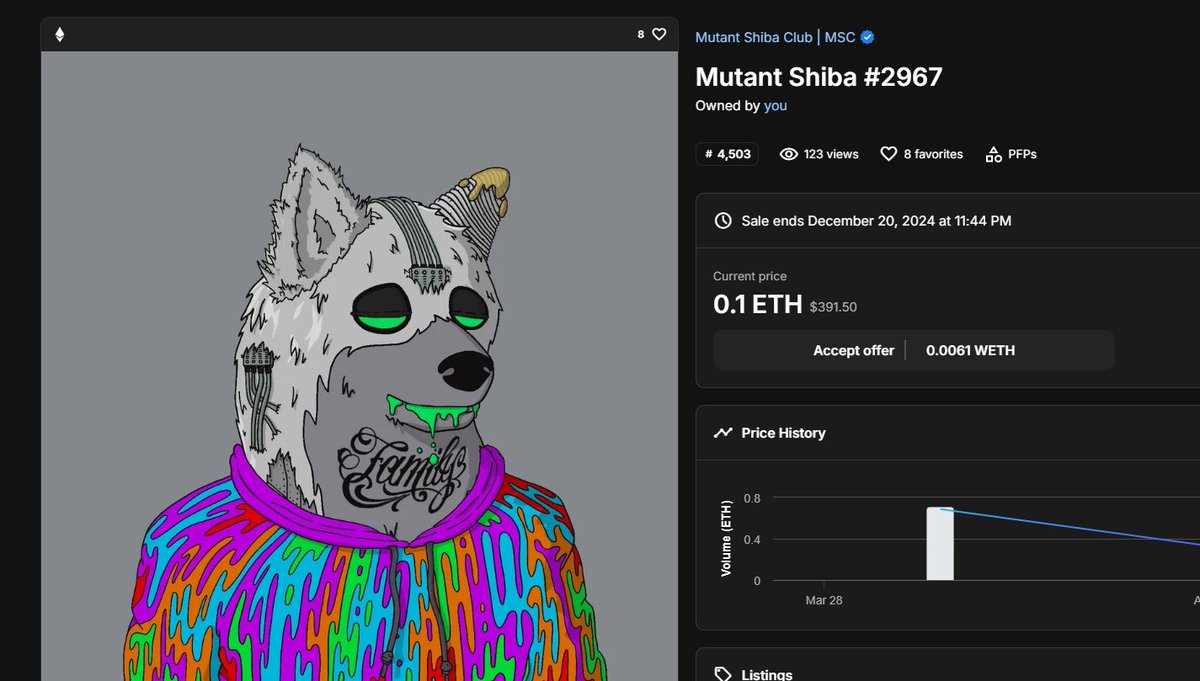The height and width of the screenshot is (681, 1200).
Task: Click the PFPs category shapes icon
Action: point(993,154)
